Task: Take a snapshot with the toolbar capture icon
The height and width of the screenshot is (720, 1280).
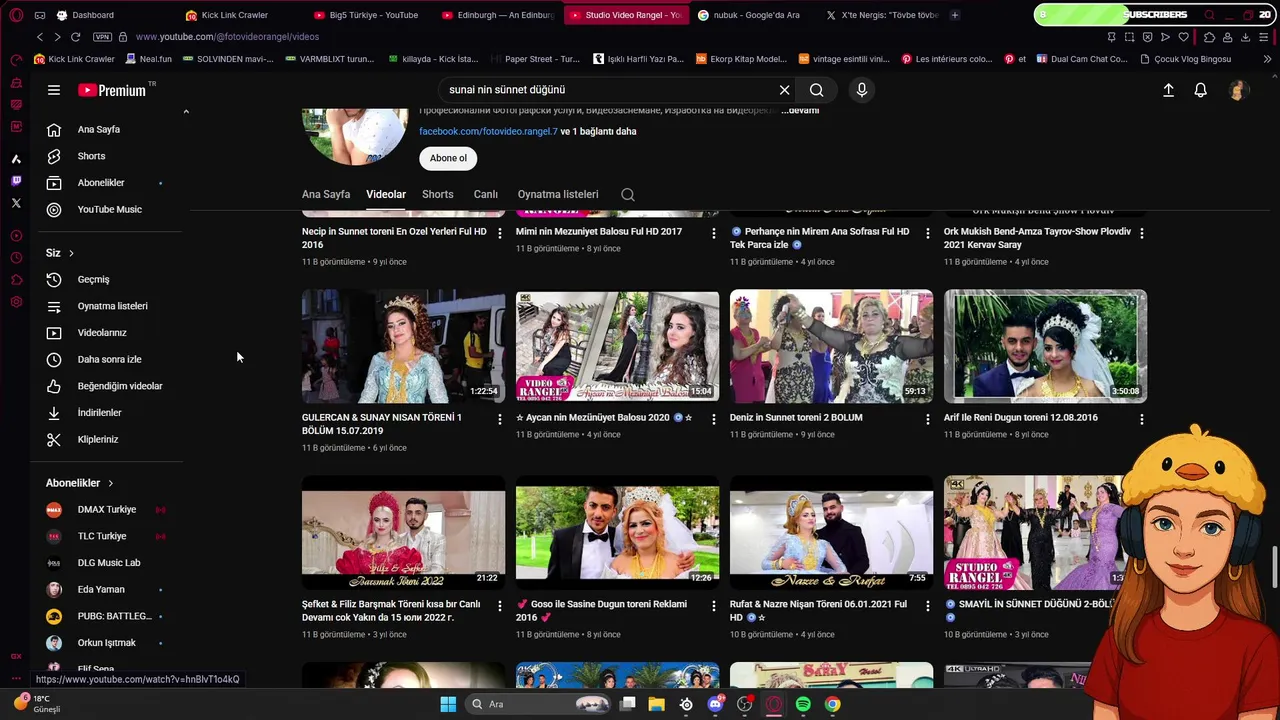Action: 1130,37
